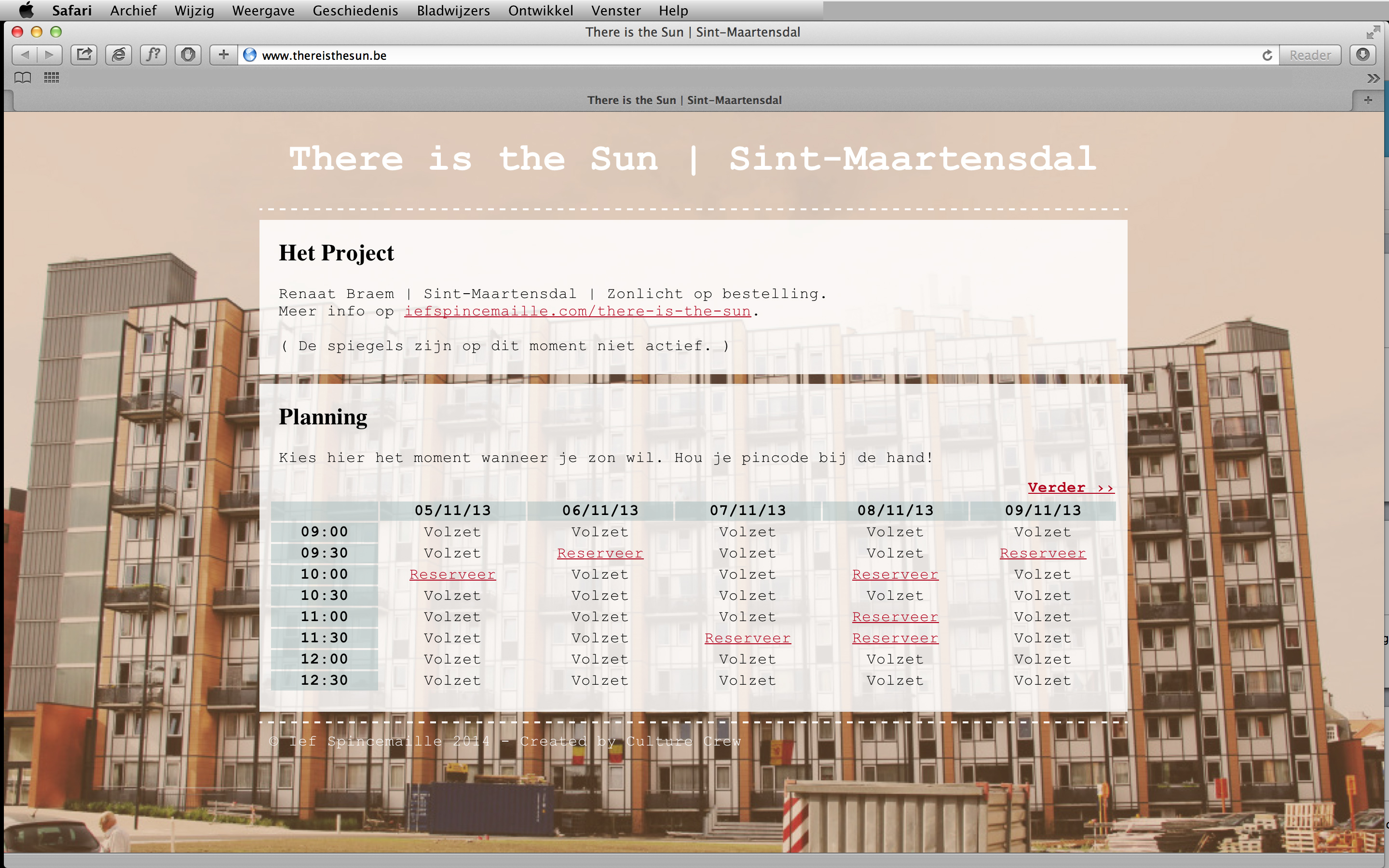The image size is (1389, 868).
Task: Open the iefspincemaille.com/there-is-the-sun link
Action: (577, 311)
